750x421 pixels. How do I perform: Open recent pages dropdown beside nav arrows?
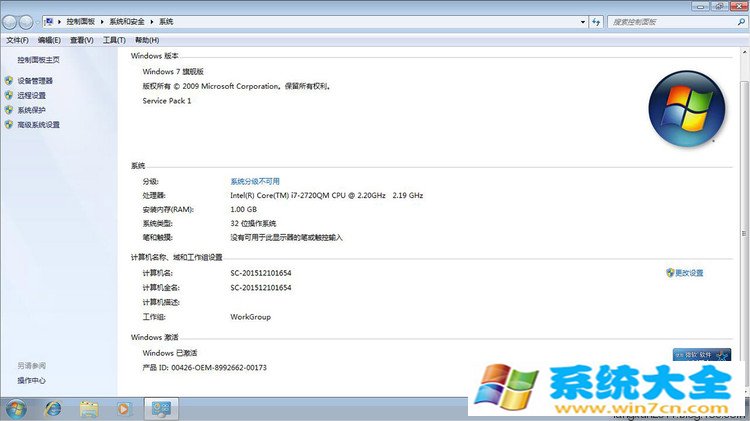click(x=37, y=22)
